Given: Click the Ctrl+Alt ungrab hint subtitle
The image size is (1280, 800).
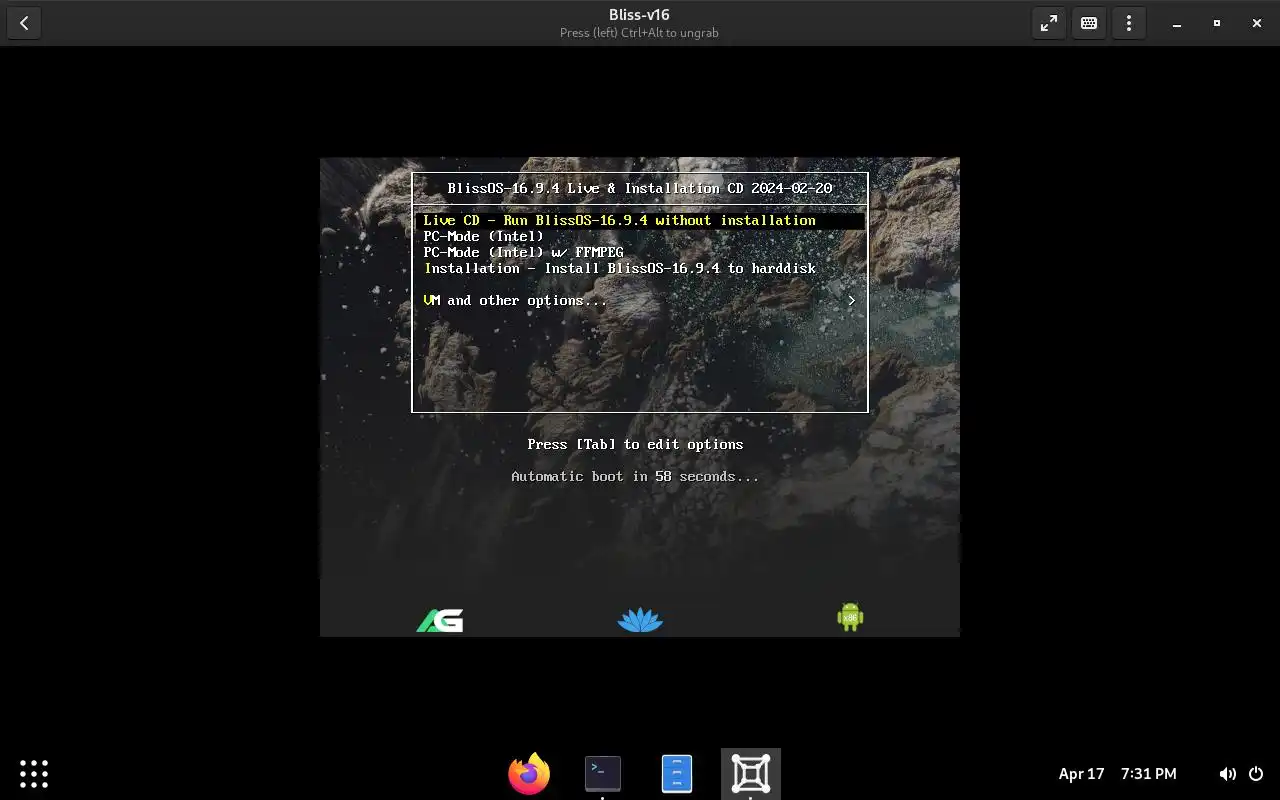Looking at the screenshot, I should tap(639, 33).
